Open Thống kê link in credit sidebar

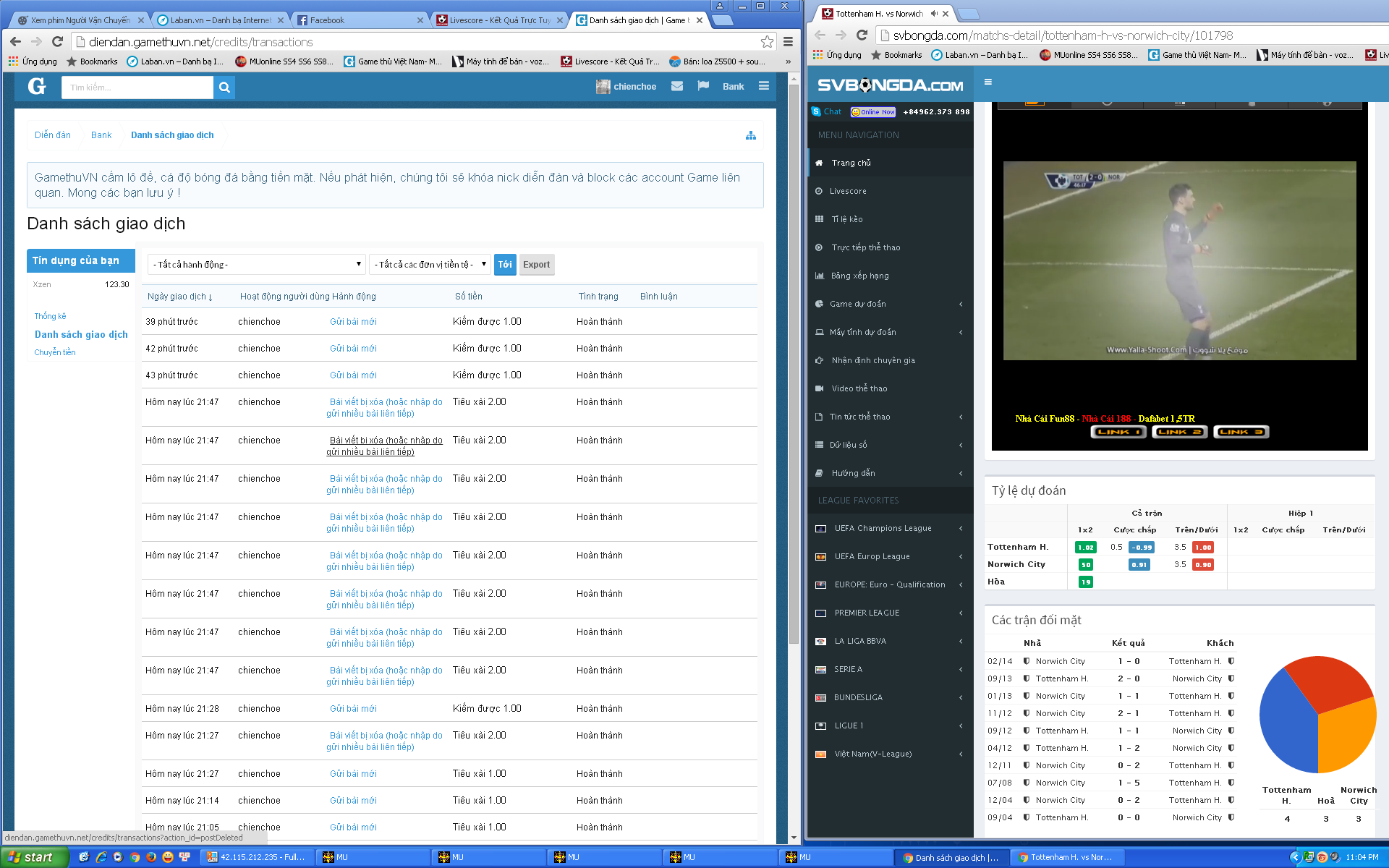click(50, 316)
